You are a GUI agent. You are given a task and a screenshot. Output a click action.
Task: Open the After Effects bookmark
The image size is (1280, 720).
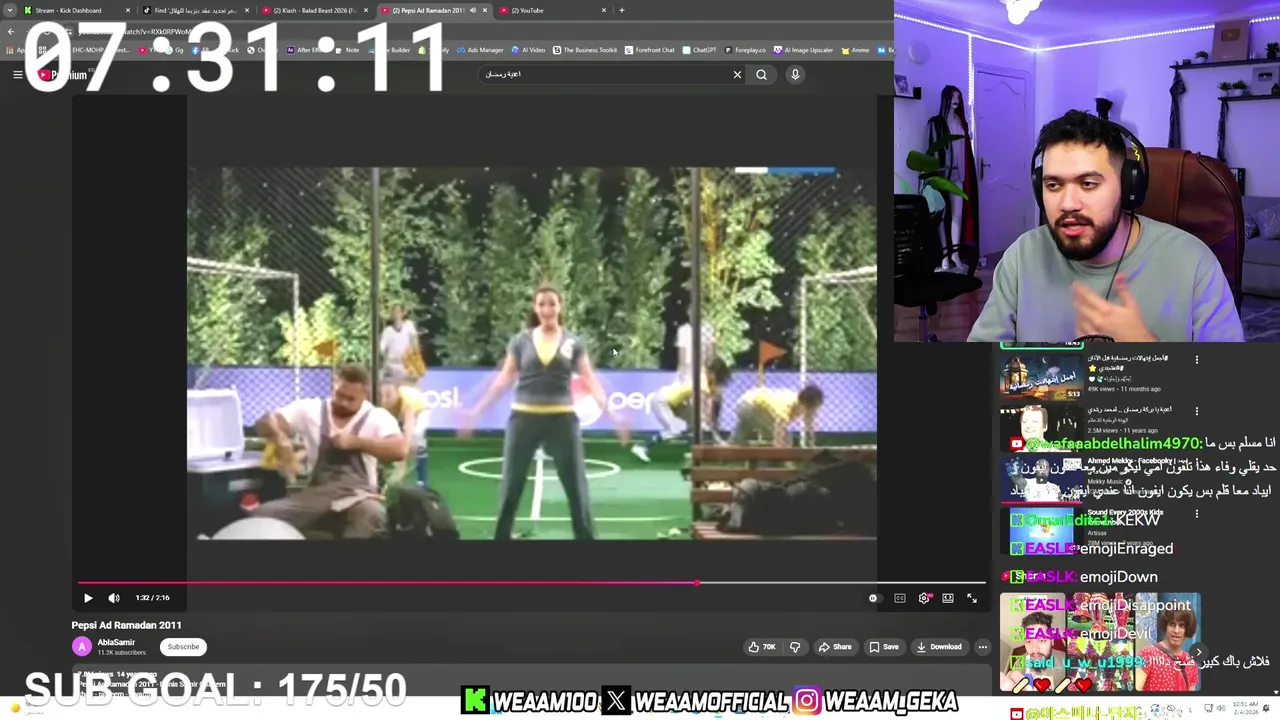(x=305, y=50)
